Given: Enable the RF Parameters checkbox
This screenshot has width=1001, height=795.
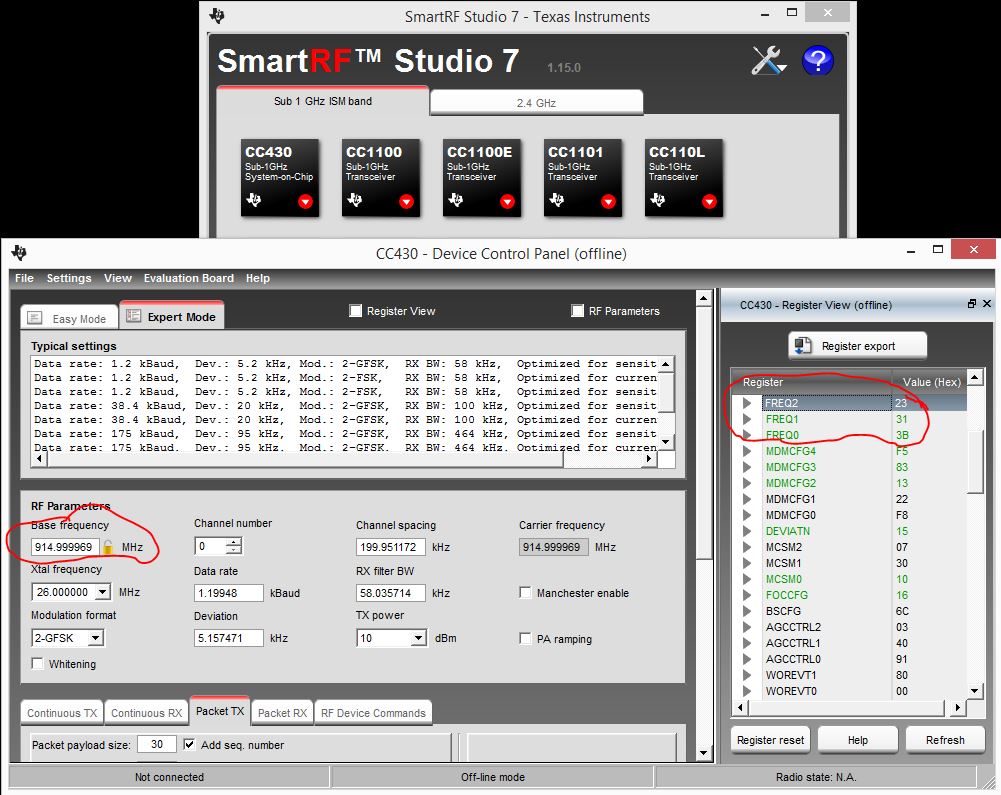Looking at the screenshot, I should click(x=578, y=311).
